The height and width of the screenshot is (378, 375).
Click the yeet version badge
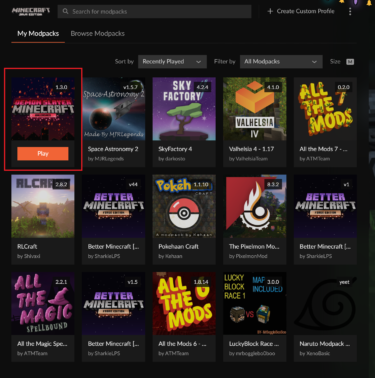pyautogui.click(x=344, y=282)
